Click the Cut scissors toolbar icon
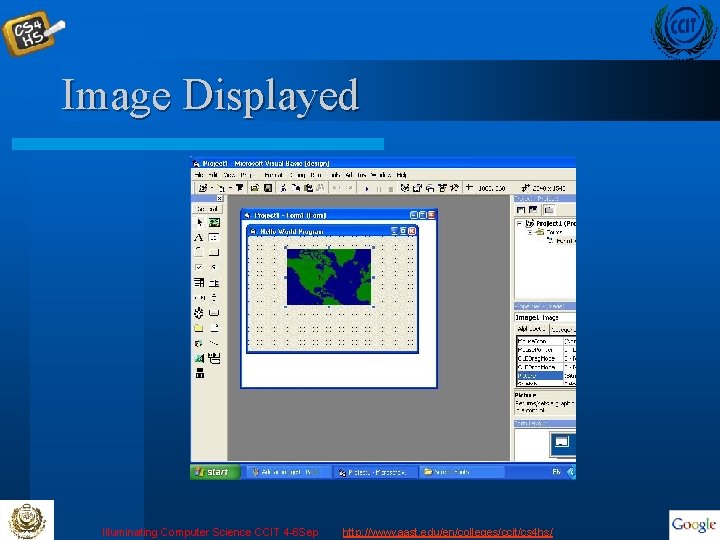720x540 pixels. [283, 188]
